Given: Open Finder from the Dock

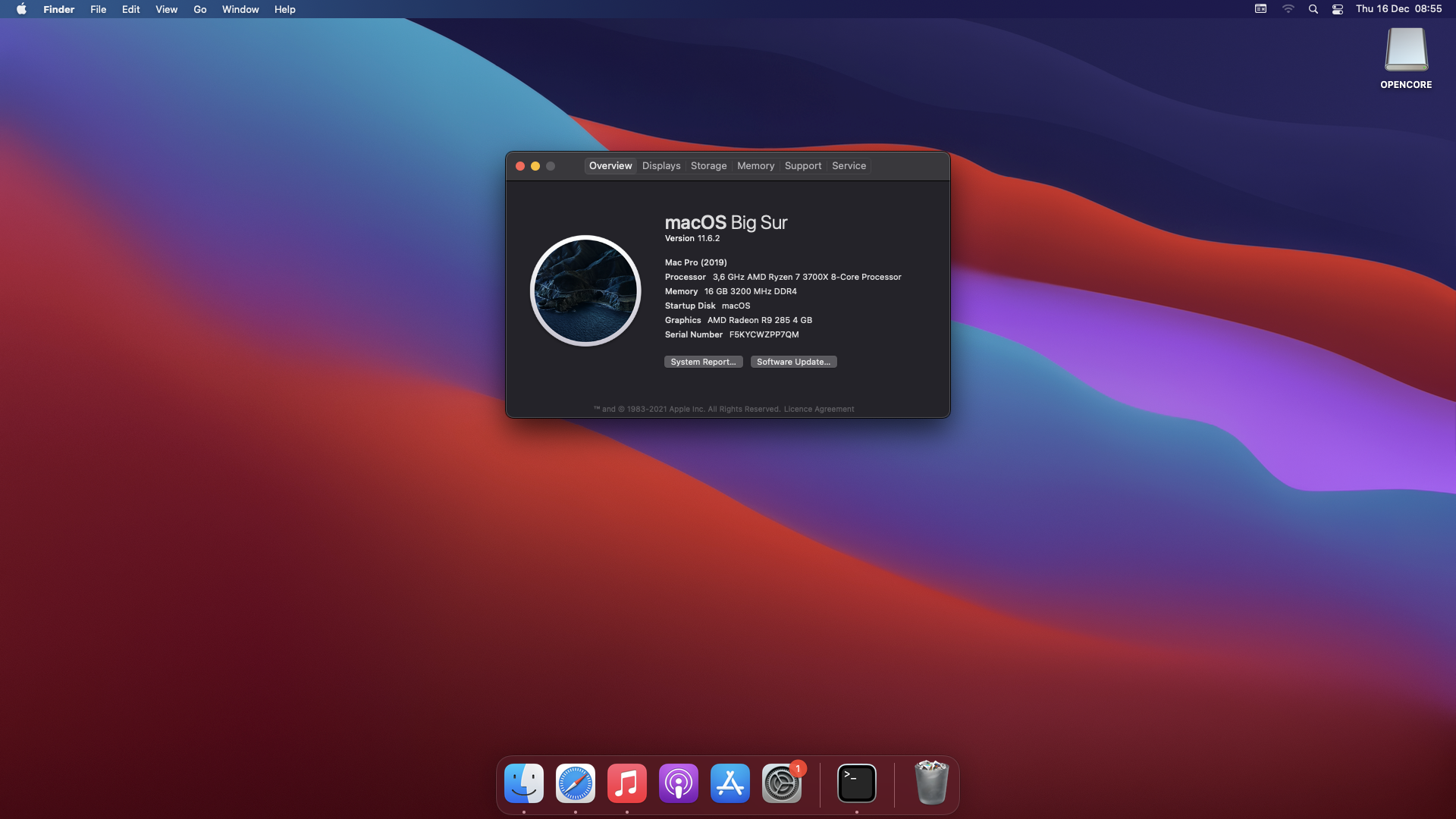Looking at the screenshot, I should coord(524,783).
